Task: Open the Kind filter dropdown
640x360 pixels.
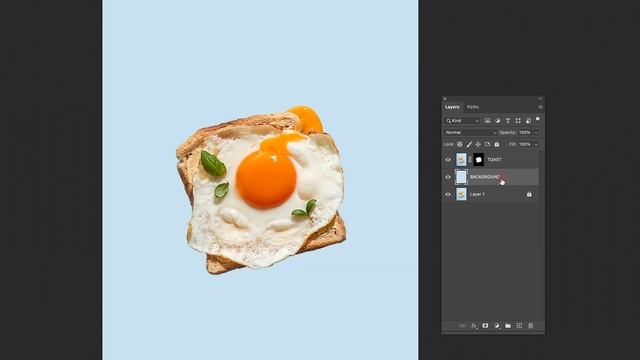Action: (462, 121)
